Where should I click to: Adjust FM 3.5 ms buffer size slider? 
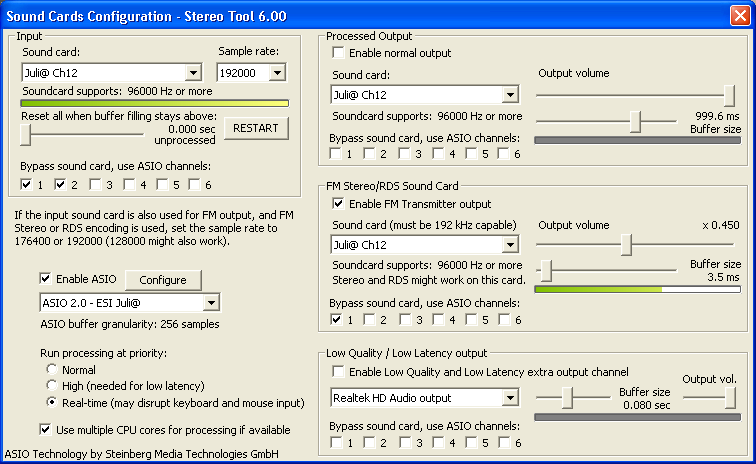pos(546,271)
